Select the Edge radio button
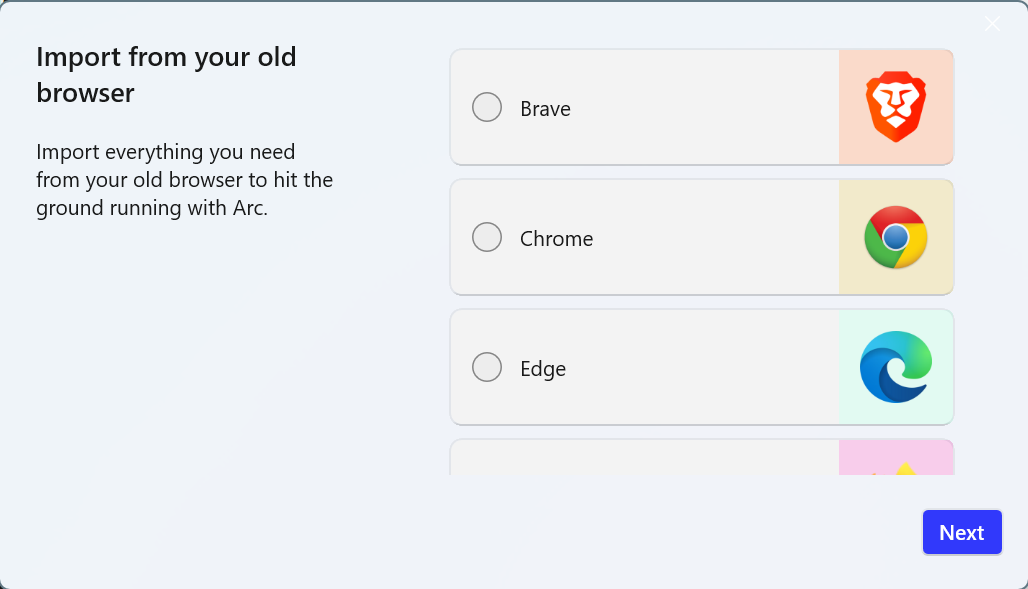 487,367
